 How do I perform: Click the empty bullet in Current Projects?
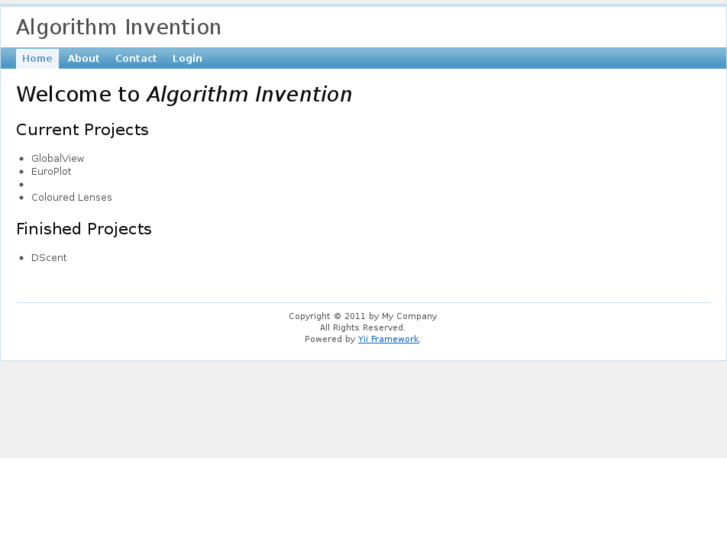22,185
